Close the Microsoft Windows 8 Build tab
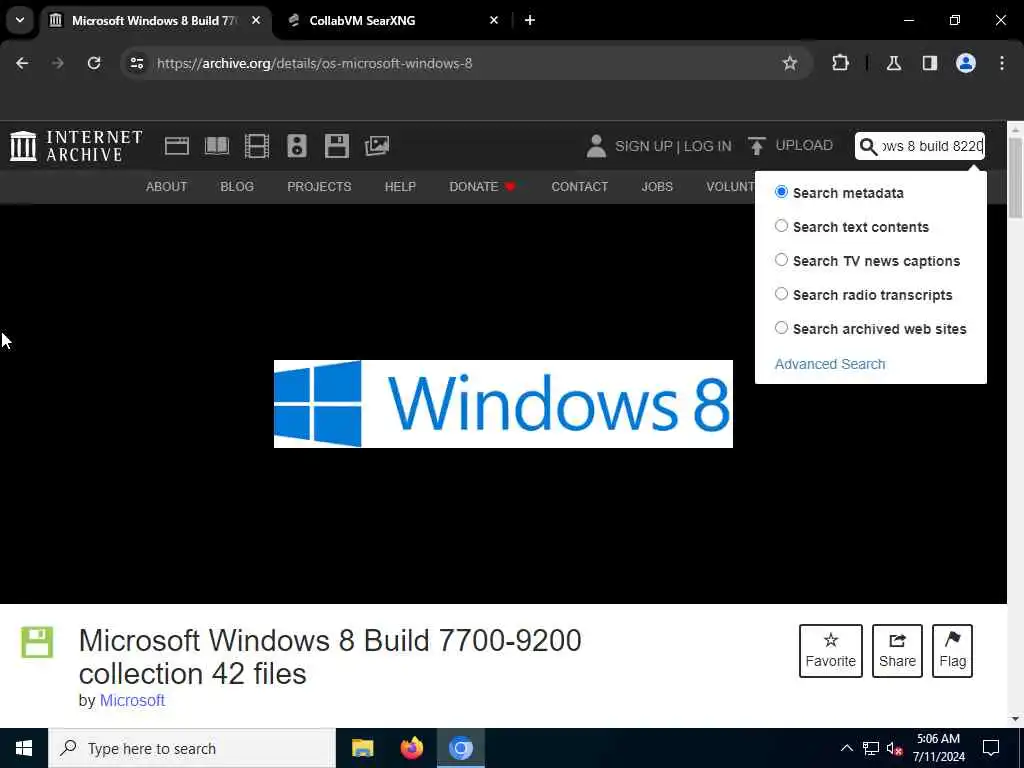The height and width of the screenshot is (768, 1024). pyautogui.click(x=256, y=20)
